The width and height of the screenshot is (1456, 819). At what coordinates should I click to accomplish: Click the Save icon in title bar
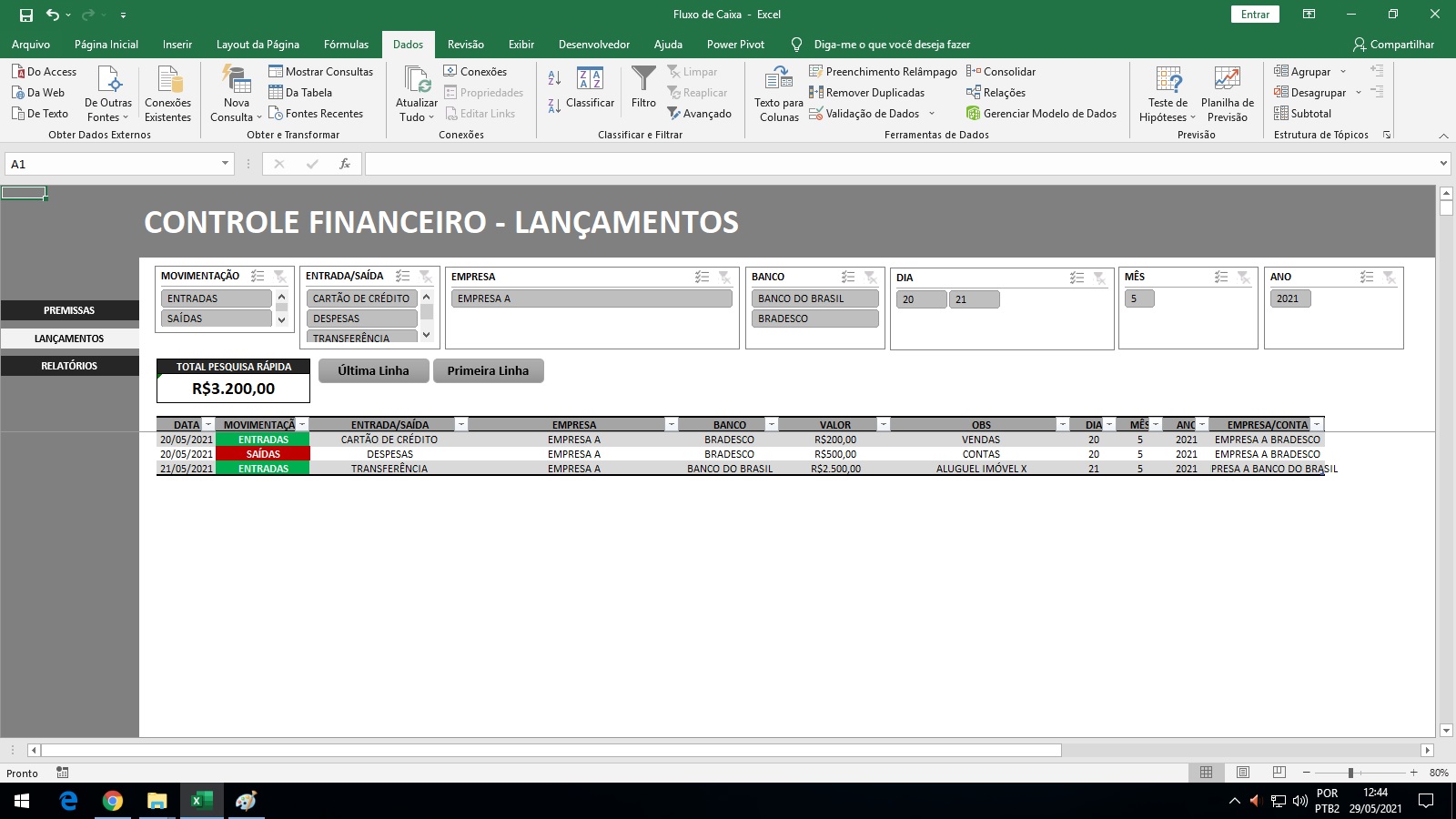tap(26, 15)
